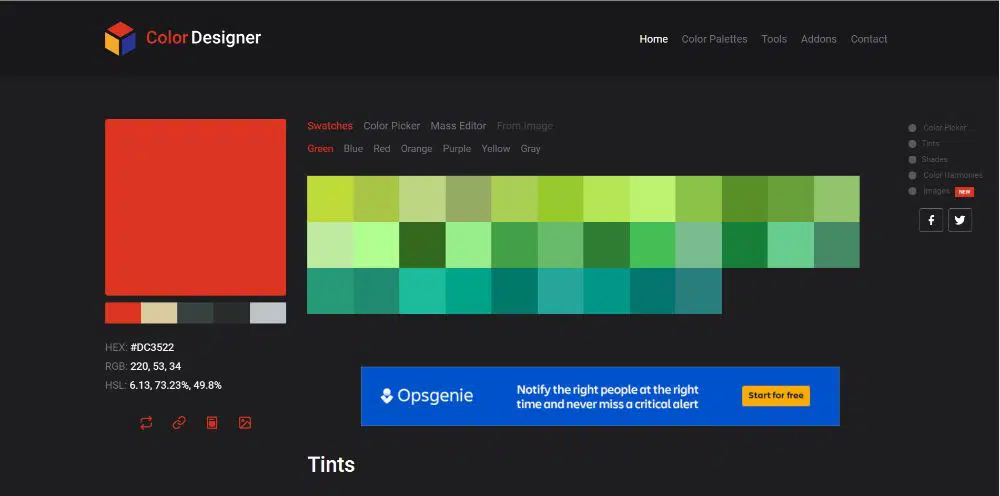
Task: Click the red document icon below HSL
Action: click(212, 423)
